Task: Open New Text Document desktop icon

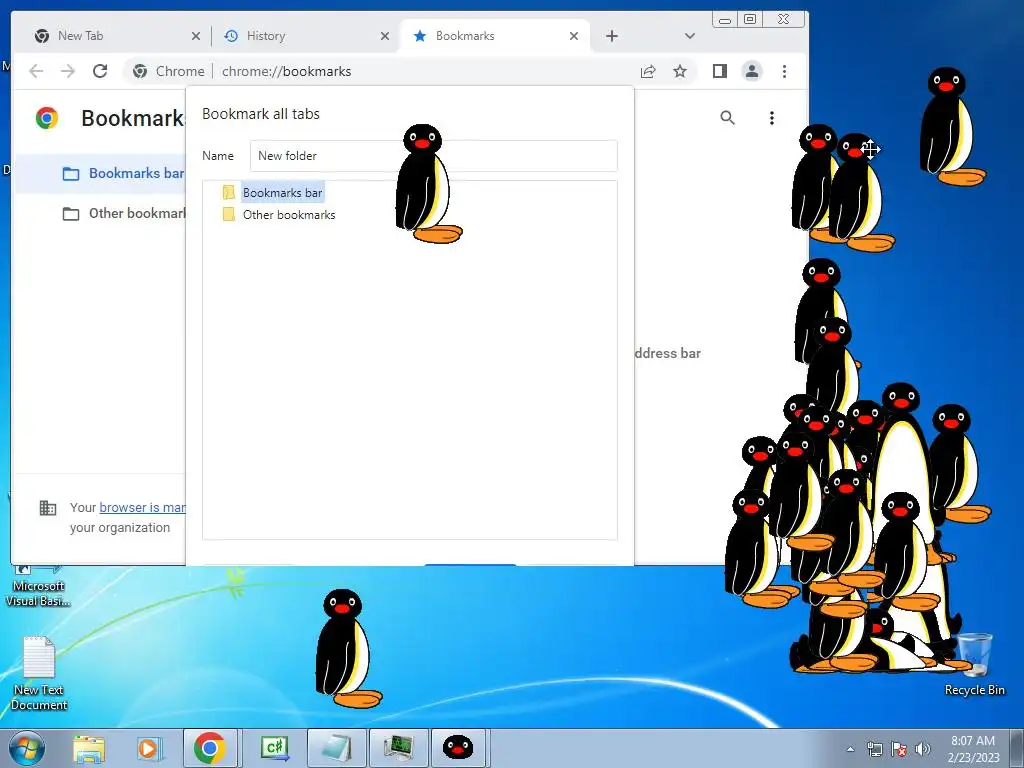Action: click(39, 674)
